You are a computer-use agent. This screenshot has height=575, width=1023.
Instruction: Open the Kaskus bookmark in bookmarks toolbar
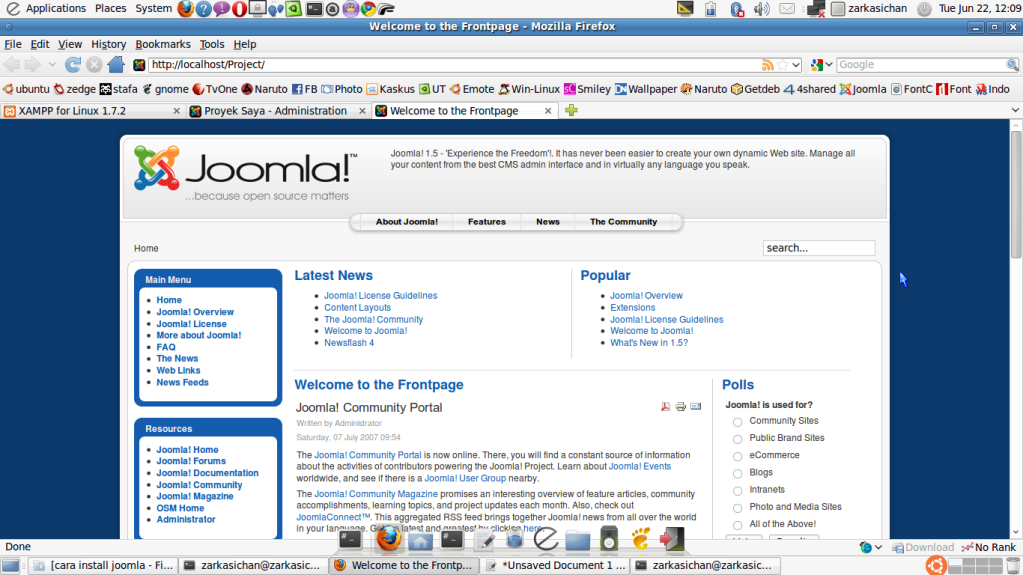coord(390,89)
